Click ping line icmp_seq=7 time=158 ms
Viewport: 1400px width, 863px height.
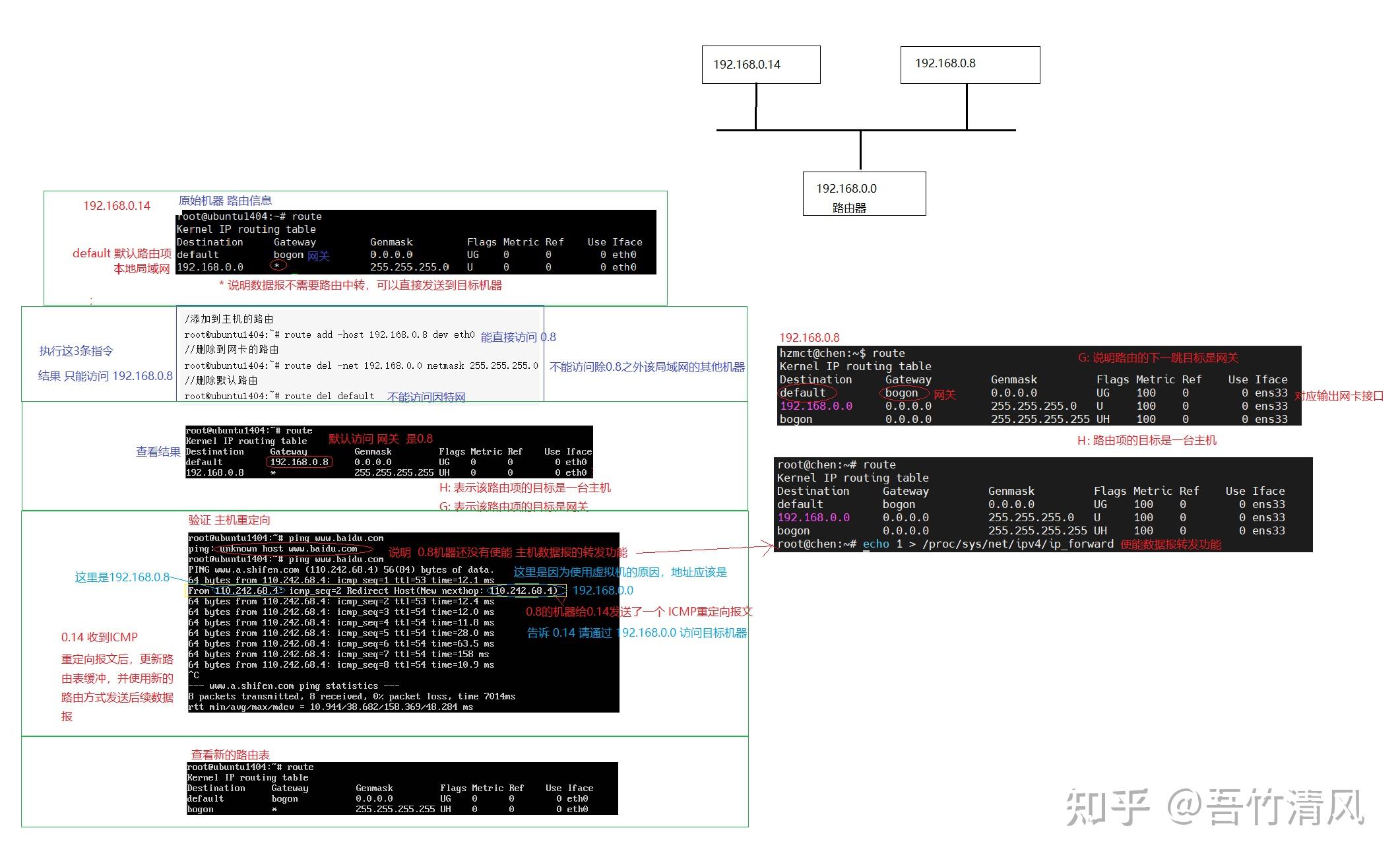click(339, 654)
